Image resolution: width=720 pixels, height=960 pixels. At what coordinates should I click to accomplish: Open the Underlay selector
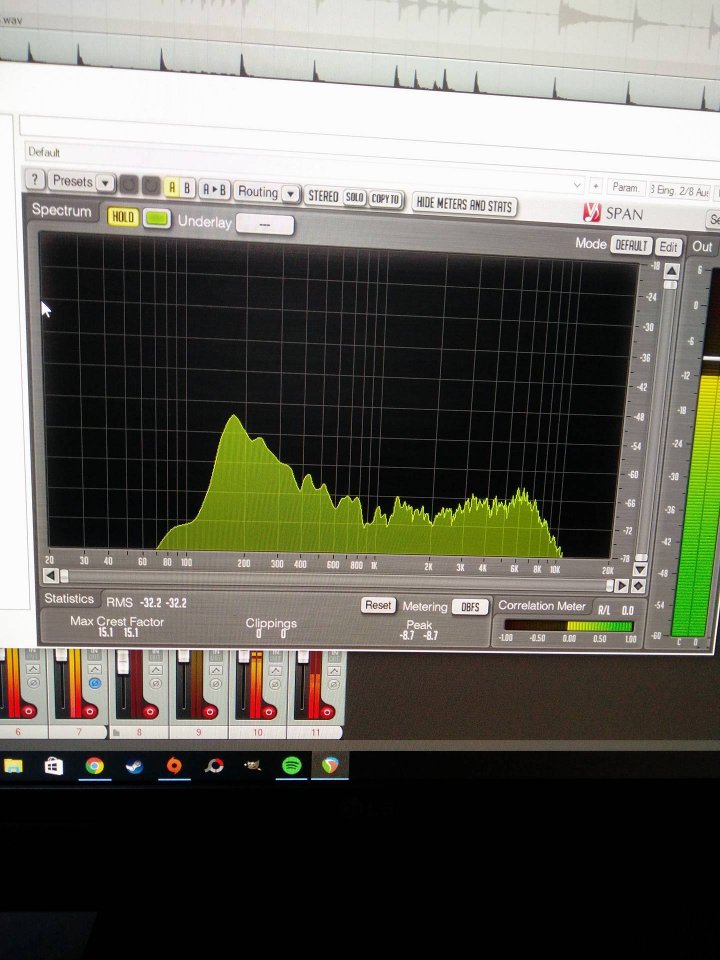[264, 224]
